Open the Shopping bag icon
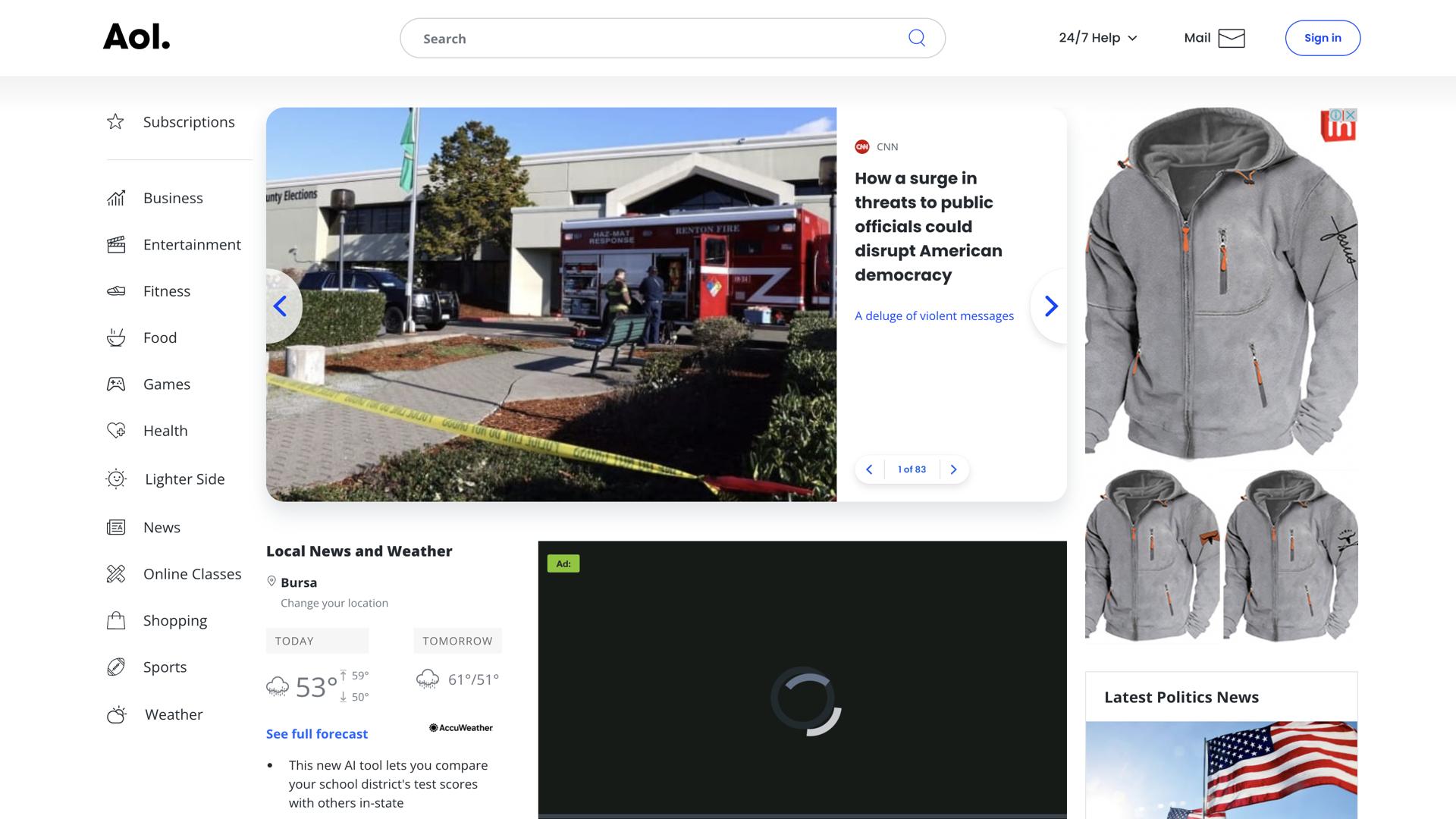This screenshot has width=1456, height=819. point(115,620)
